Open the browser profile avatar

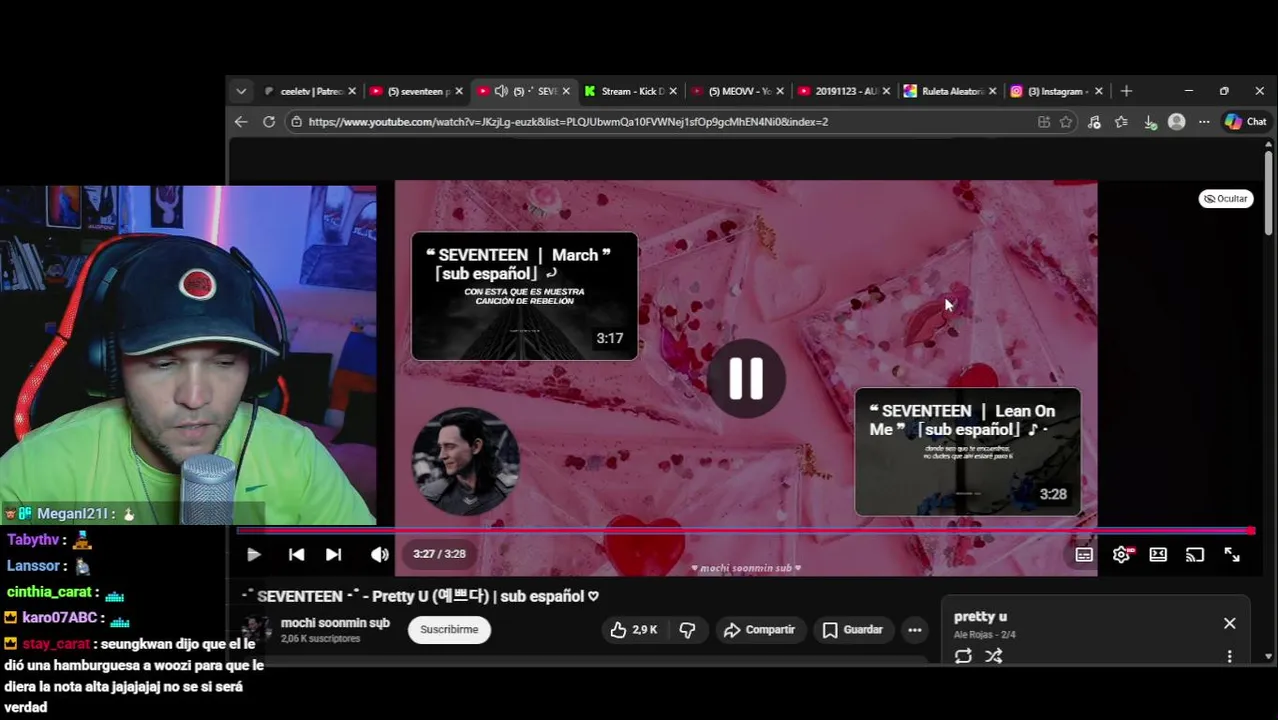[x=1177, y=121]
